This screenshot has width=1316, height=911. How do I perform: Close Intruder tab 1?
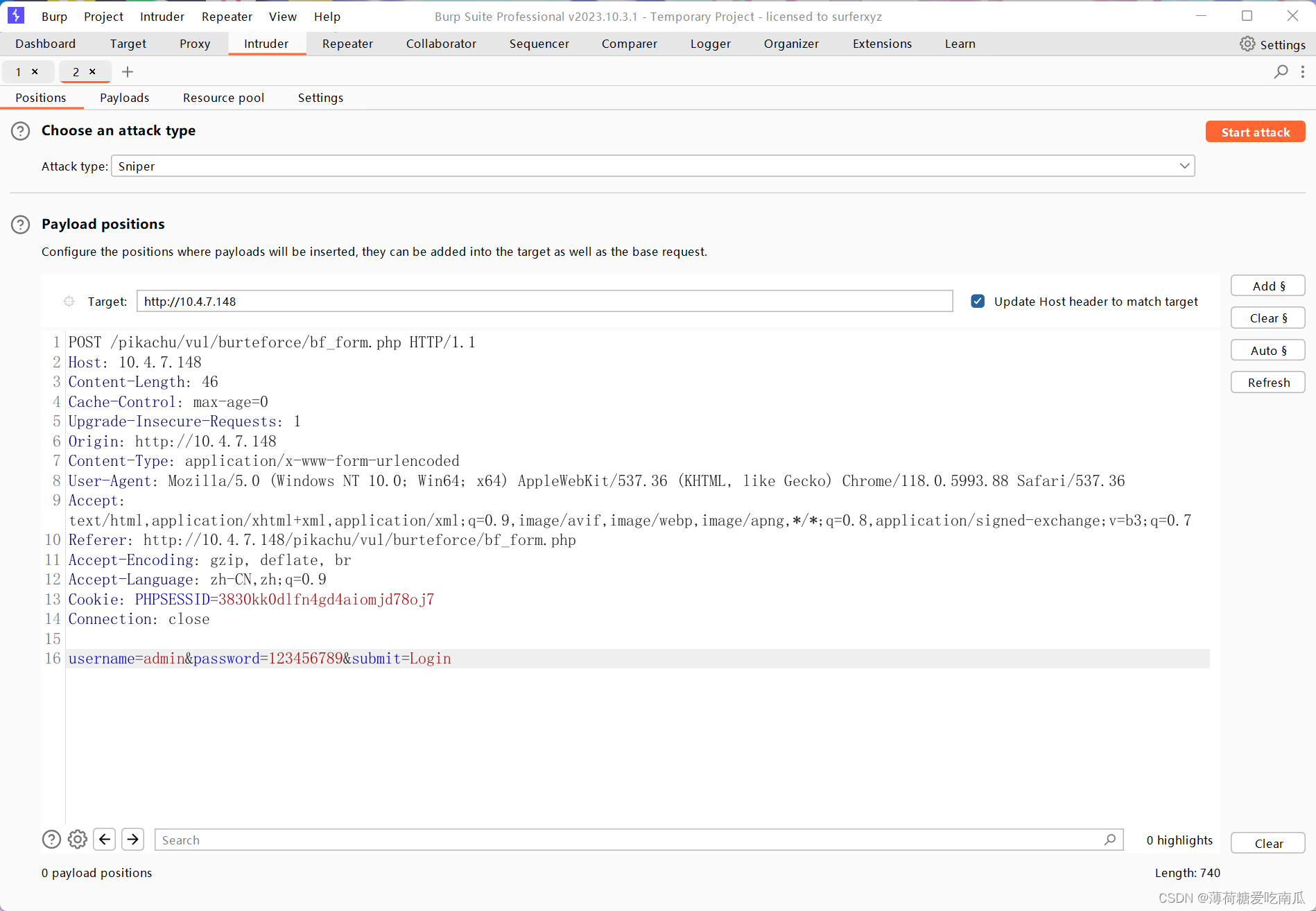point(35,71)
